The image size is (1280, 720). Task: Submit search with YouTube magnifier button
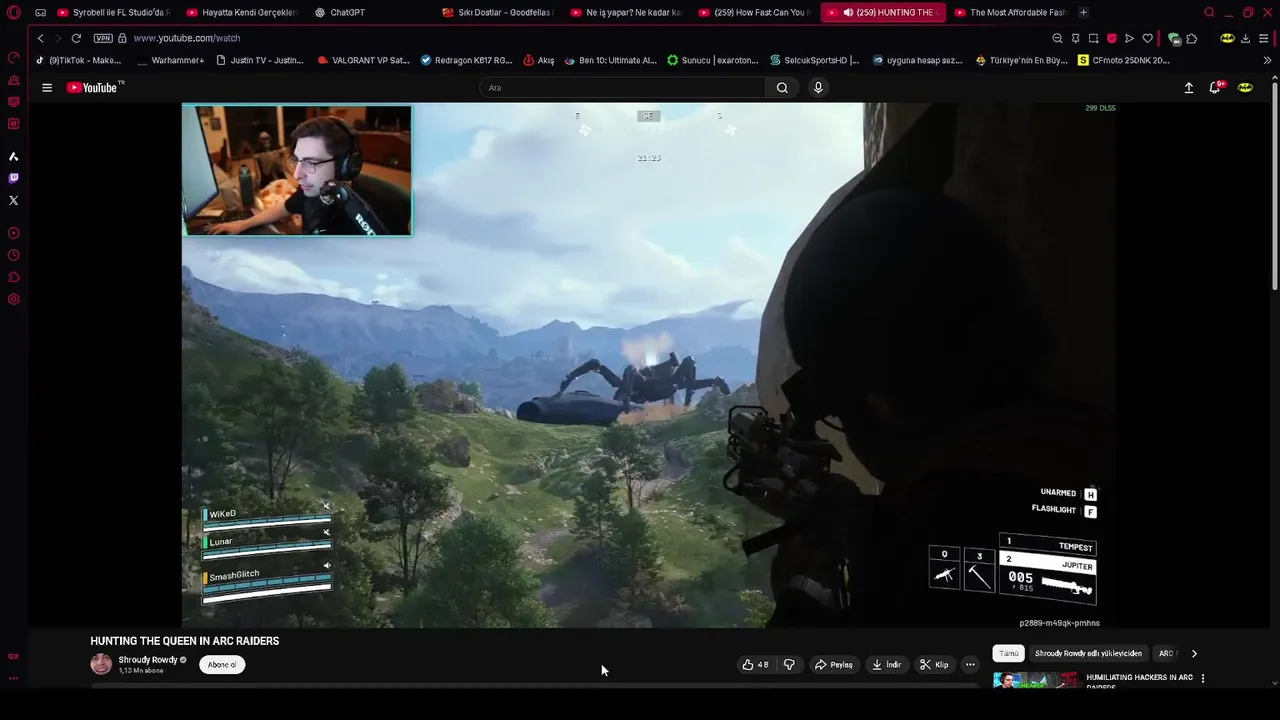point(782,88)
